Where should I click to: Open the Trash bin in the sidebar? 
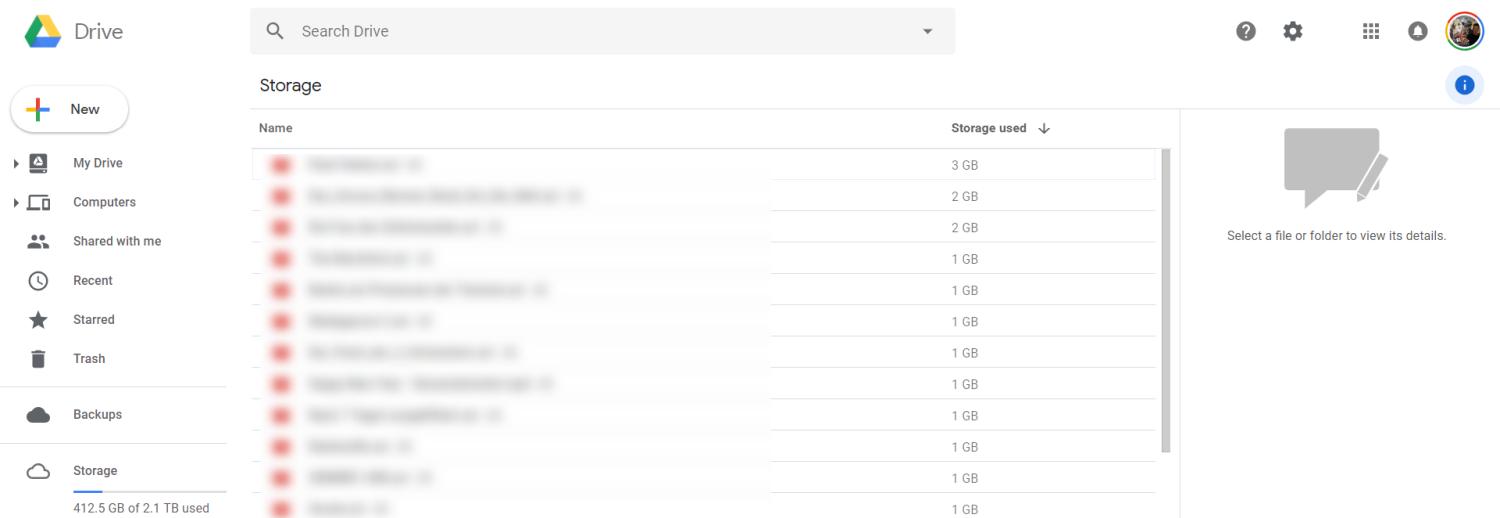point(88,358)
